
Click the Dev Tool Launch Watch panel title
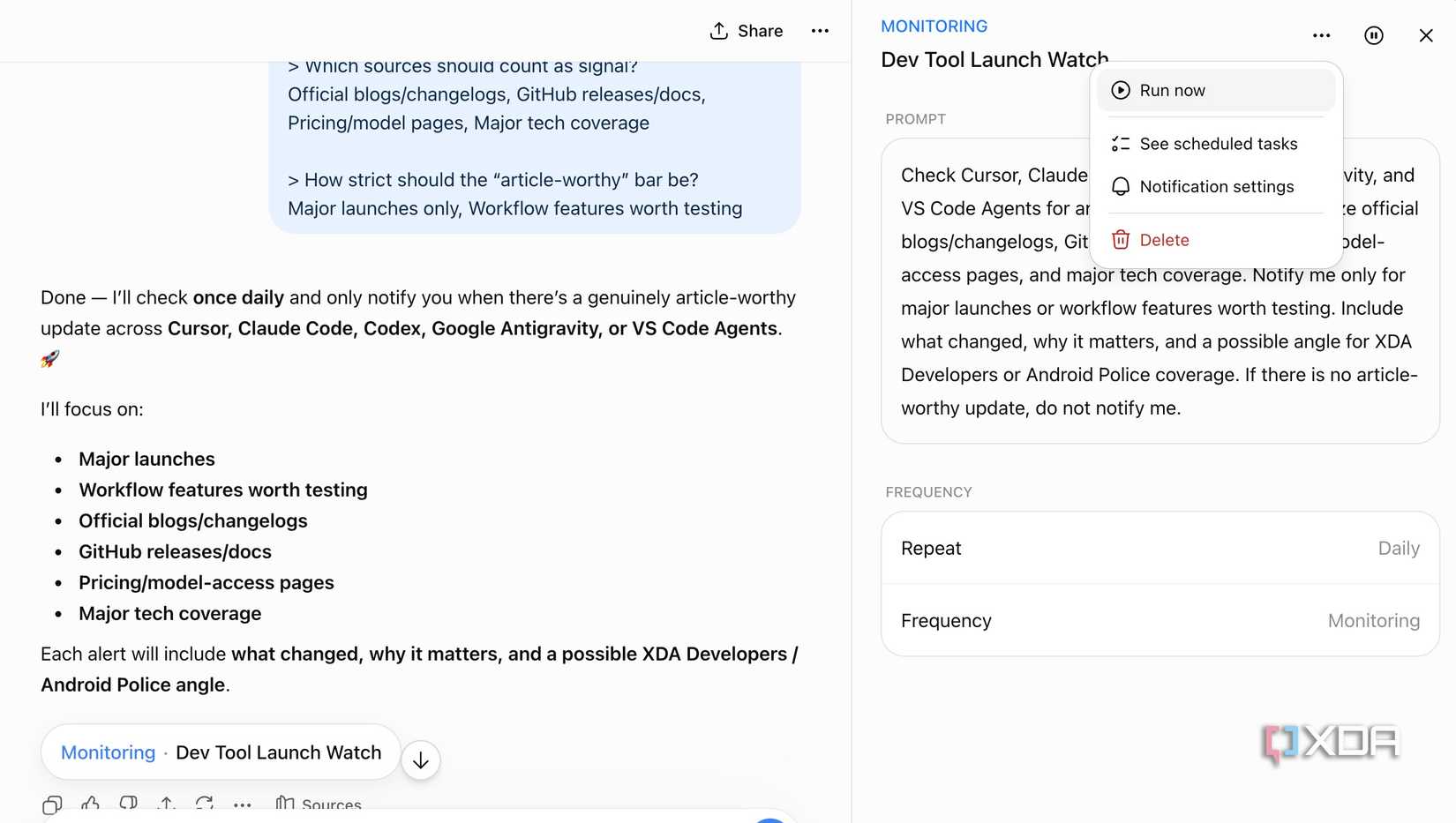(x=994, y=59)
